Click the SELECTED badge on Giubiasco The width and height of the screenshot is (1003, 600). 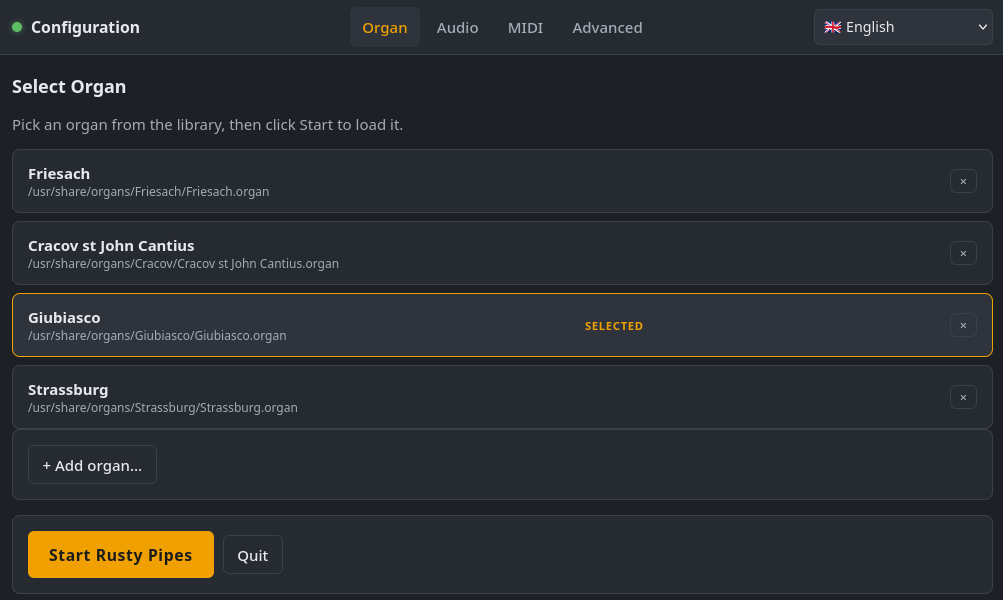pyautogui.click(x=613, y=326)
